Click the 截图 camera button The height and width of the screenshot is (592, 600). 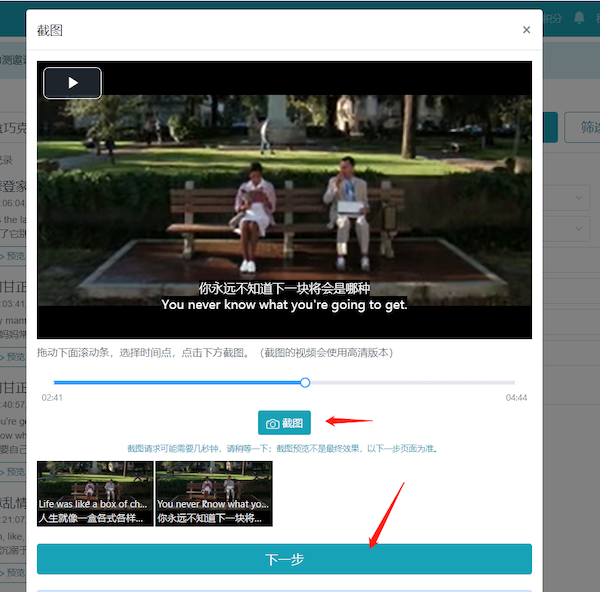(x=284, y=423)
